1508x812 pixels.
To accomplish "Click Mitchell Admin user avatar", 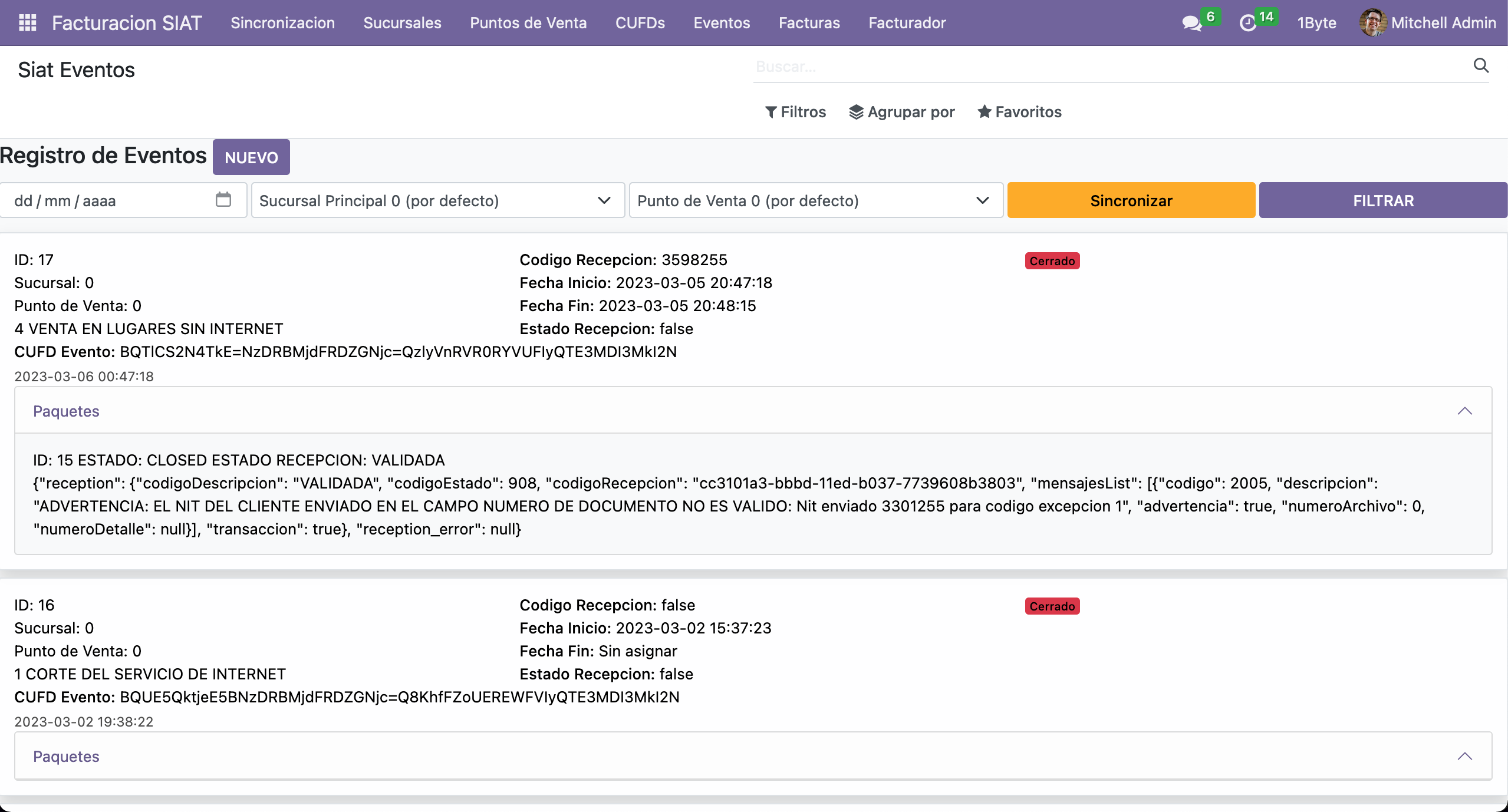I will click(1373, 22).
